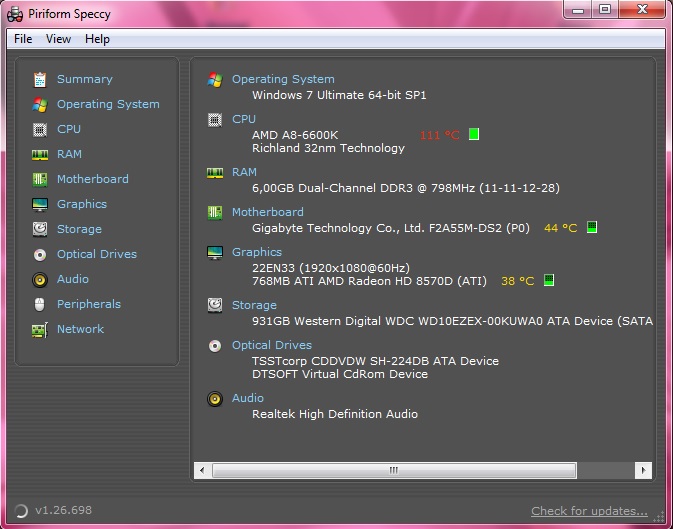
Task: Click the Graphics heading link in summary
Action: point(257,252)
